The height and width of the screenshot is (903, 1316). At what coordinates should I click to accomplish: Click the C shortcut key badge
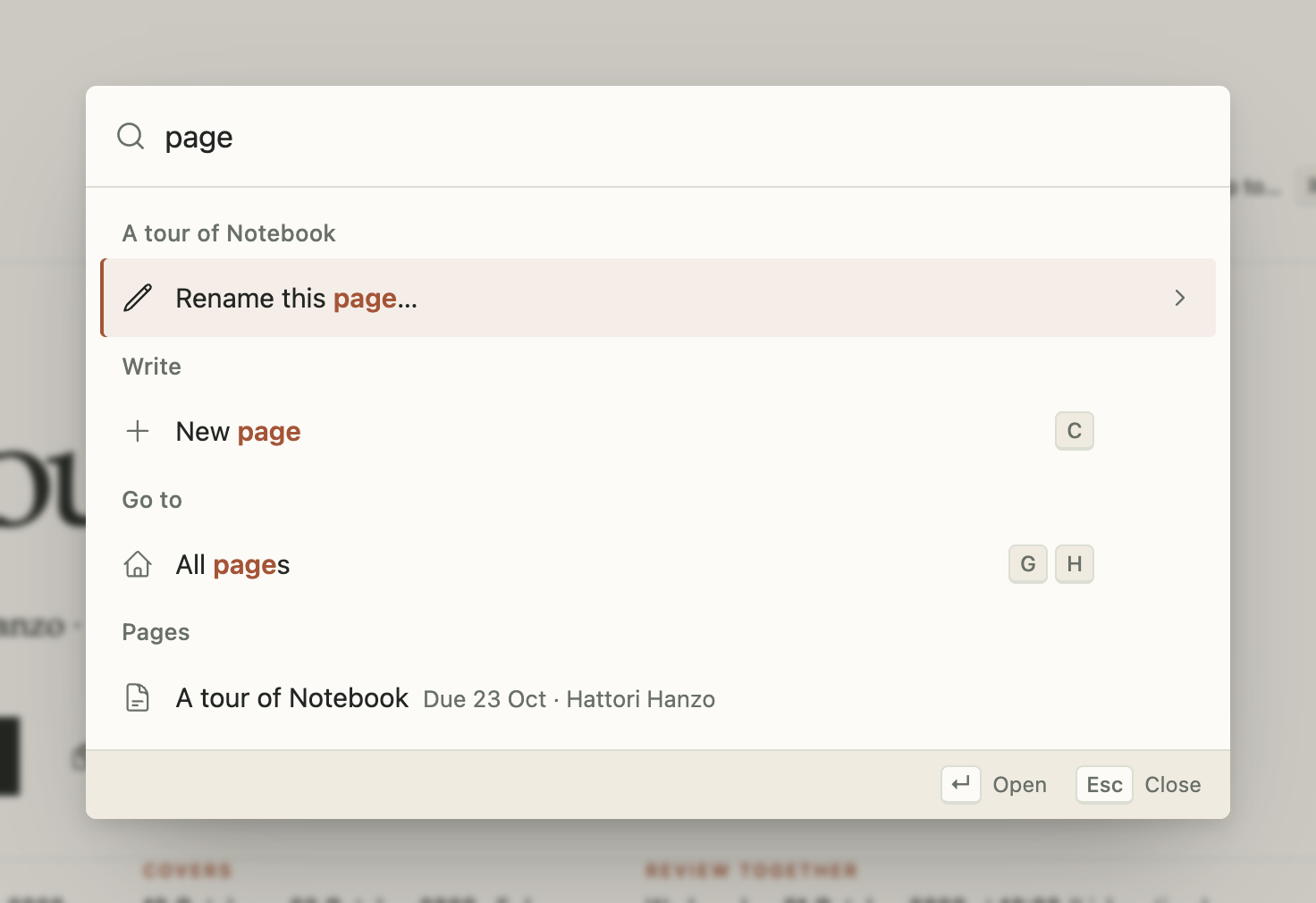click(x=1075, y=431)
